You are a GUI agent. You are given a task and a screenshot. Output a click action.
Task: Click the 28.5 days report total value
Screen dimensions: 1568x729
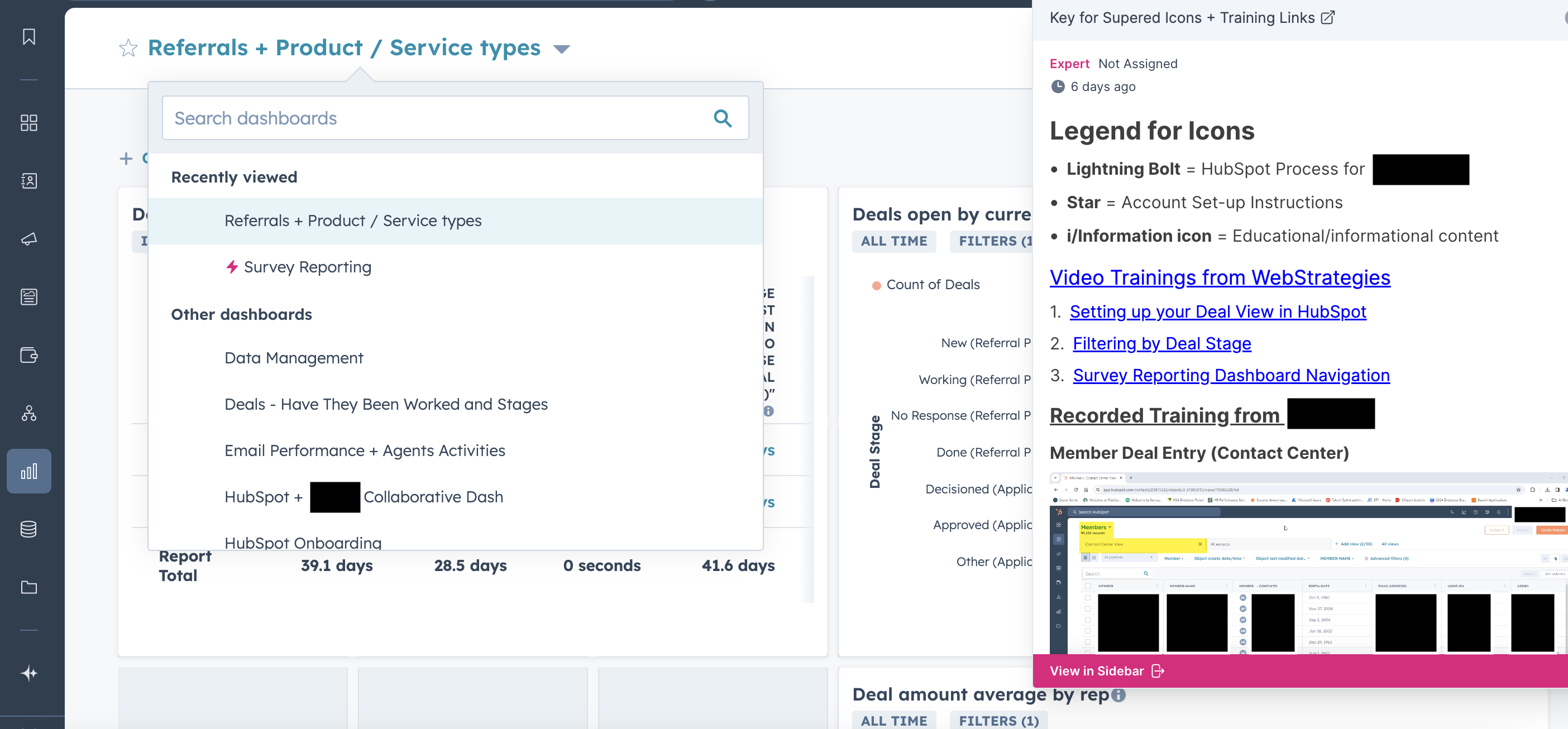point(470,565)
